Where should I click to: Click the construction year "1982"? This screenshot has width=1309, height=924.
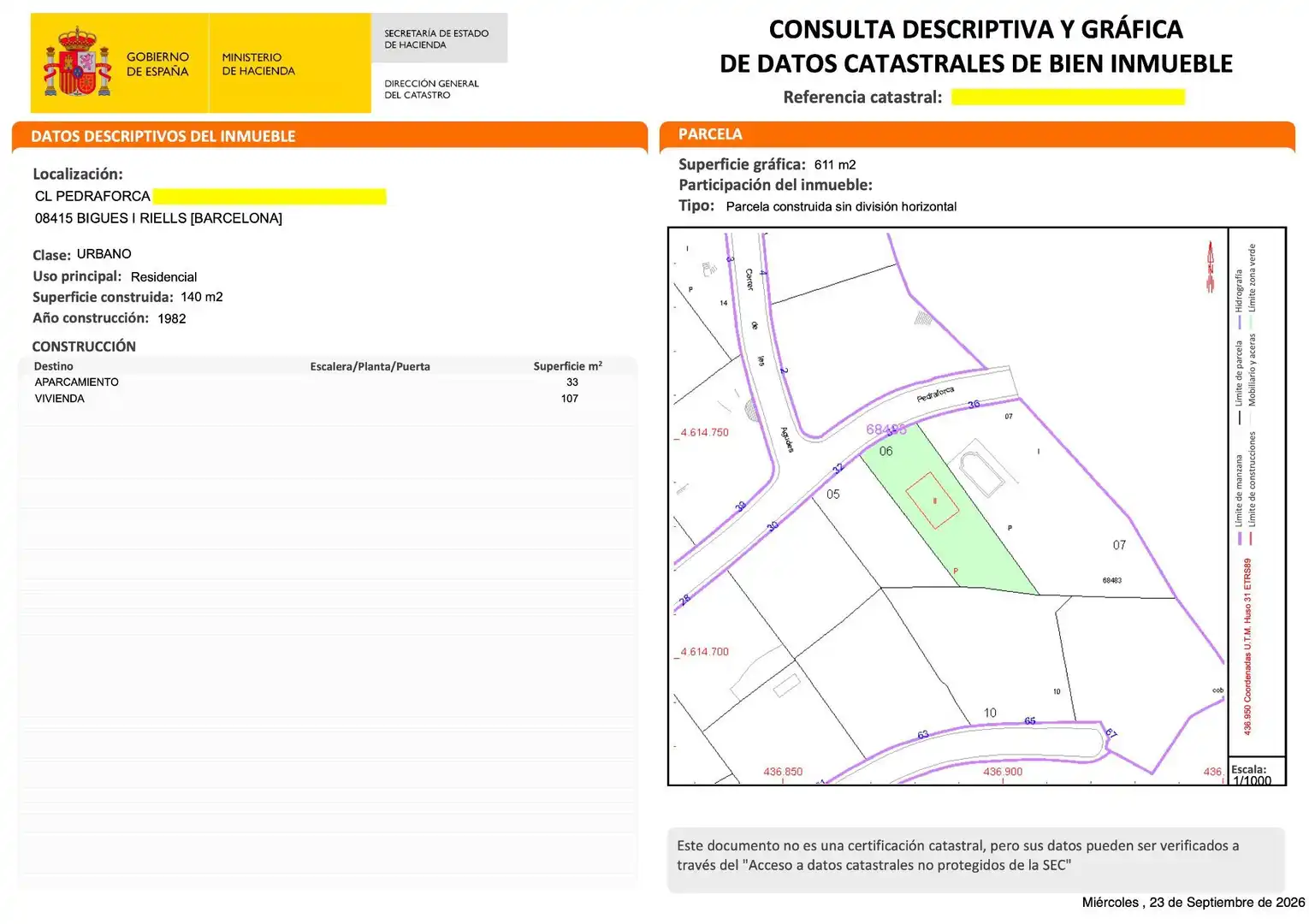[172, 318]
